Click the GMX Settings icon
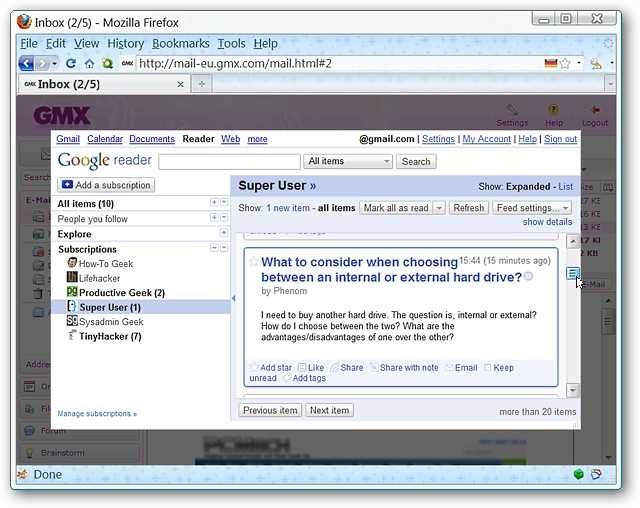Screen dimensions: 640x508 [x=512, y=110]
